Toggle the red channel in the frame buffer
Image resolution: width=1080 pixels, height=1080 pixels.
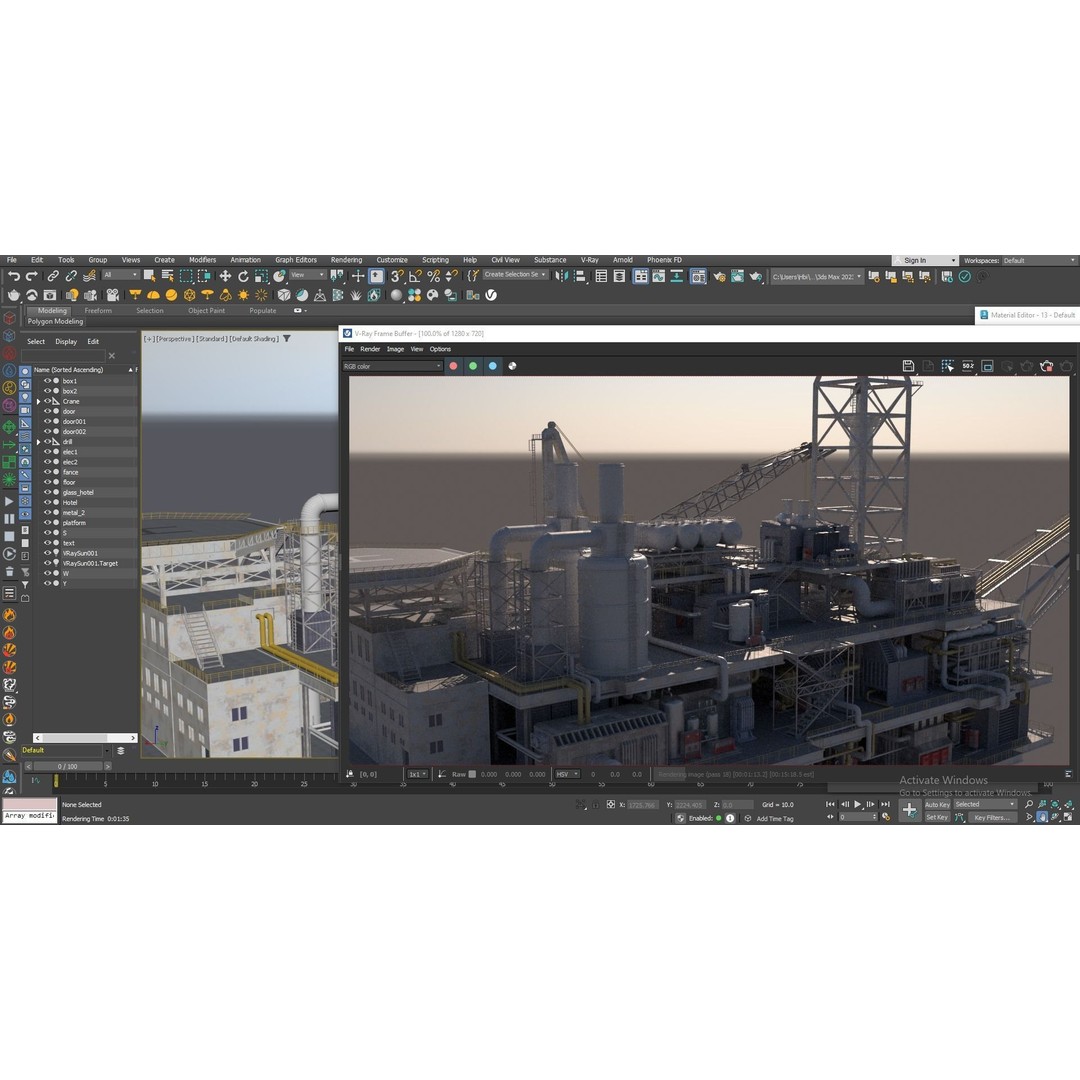[x=453, y=366]
